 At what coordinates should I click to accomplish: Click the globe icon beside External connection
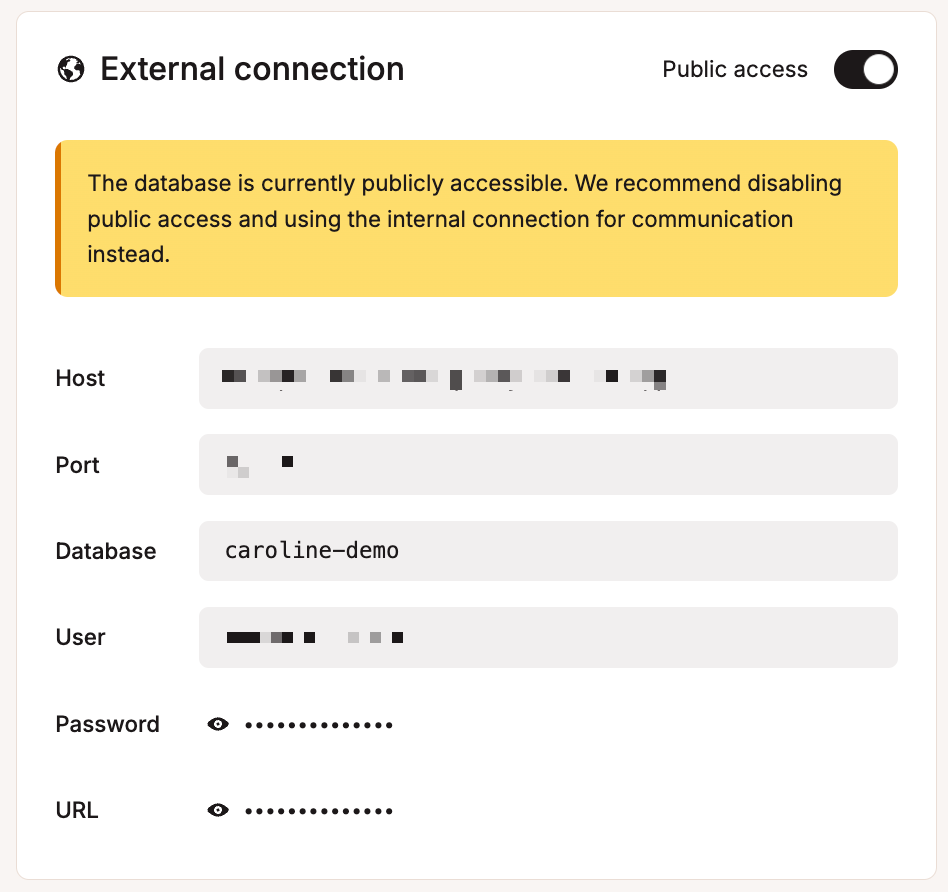[69, 69]
